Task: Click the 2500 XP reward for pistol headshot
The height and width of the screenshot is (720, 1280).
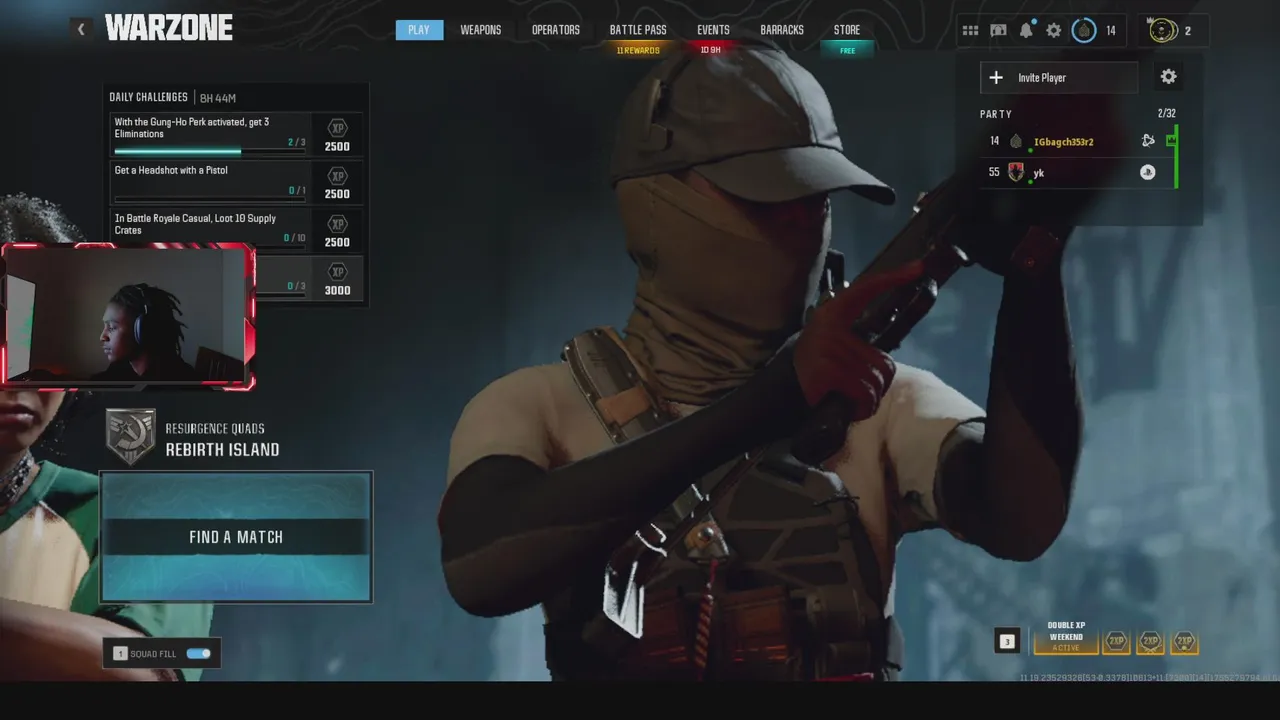Action: [337, 194]
